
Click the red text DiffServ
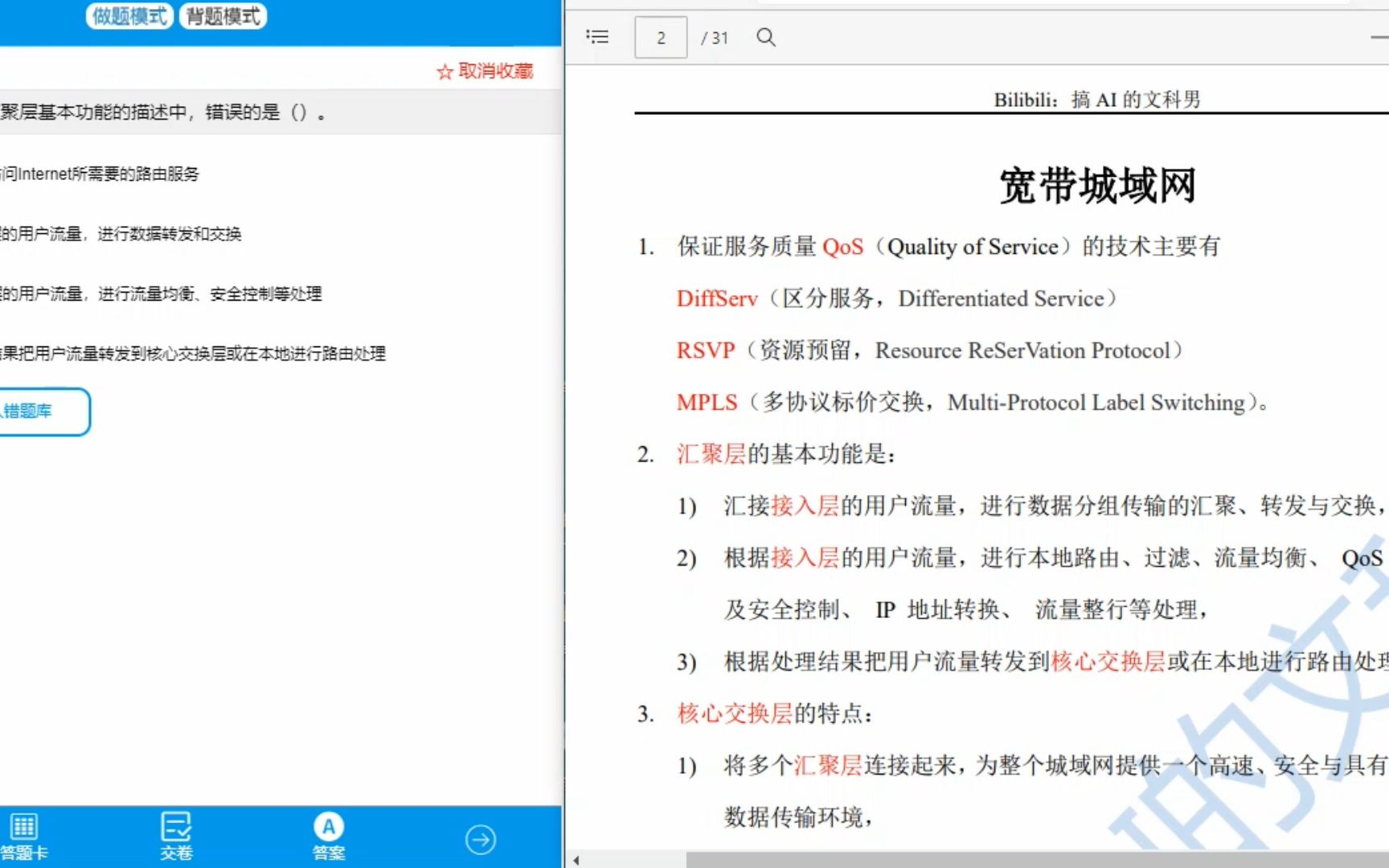(717, 299)
